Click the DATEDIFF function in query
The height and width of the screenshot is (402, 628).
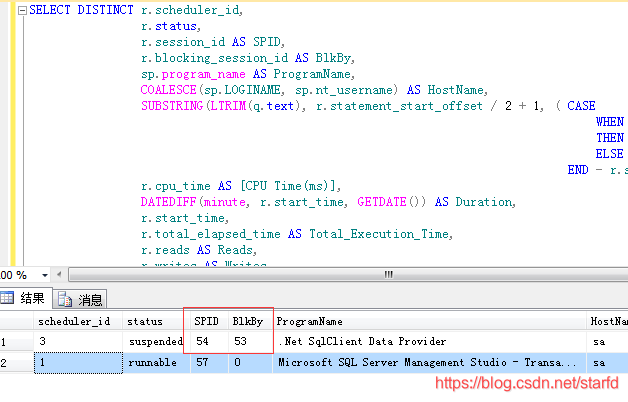pos(168,202)
